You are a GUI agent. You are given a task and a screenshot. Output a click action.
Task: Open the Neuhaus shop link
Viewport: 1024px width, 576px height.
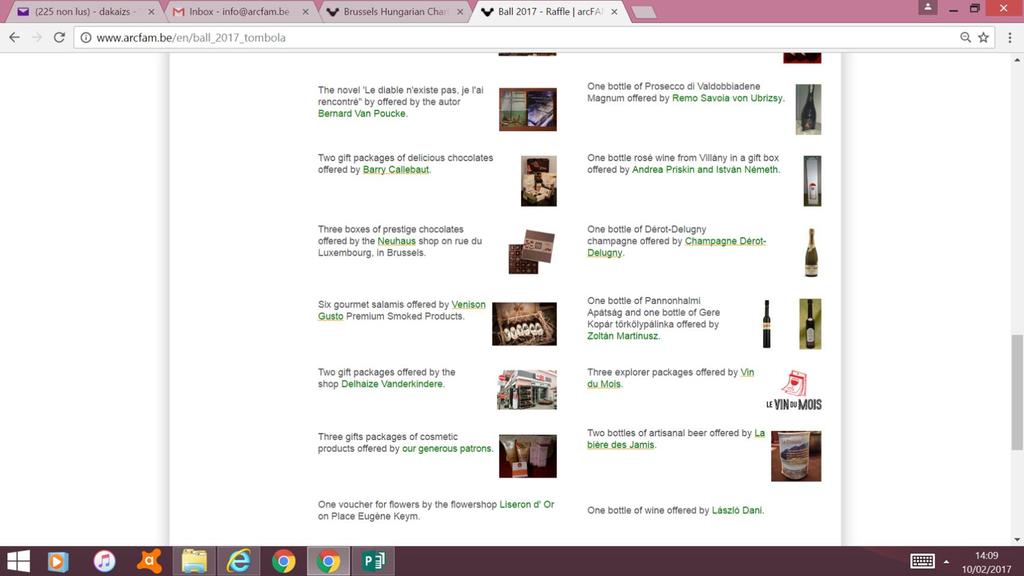pyautogui.click(x=396, y=241)
